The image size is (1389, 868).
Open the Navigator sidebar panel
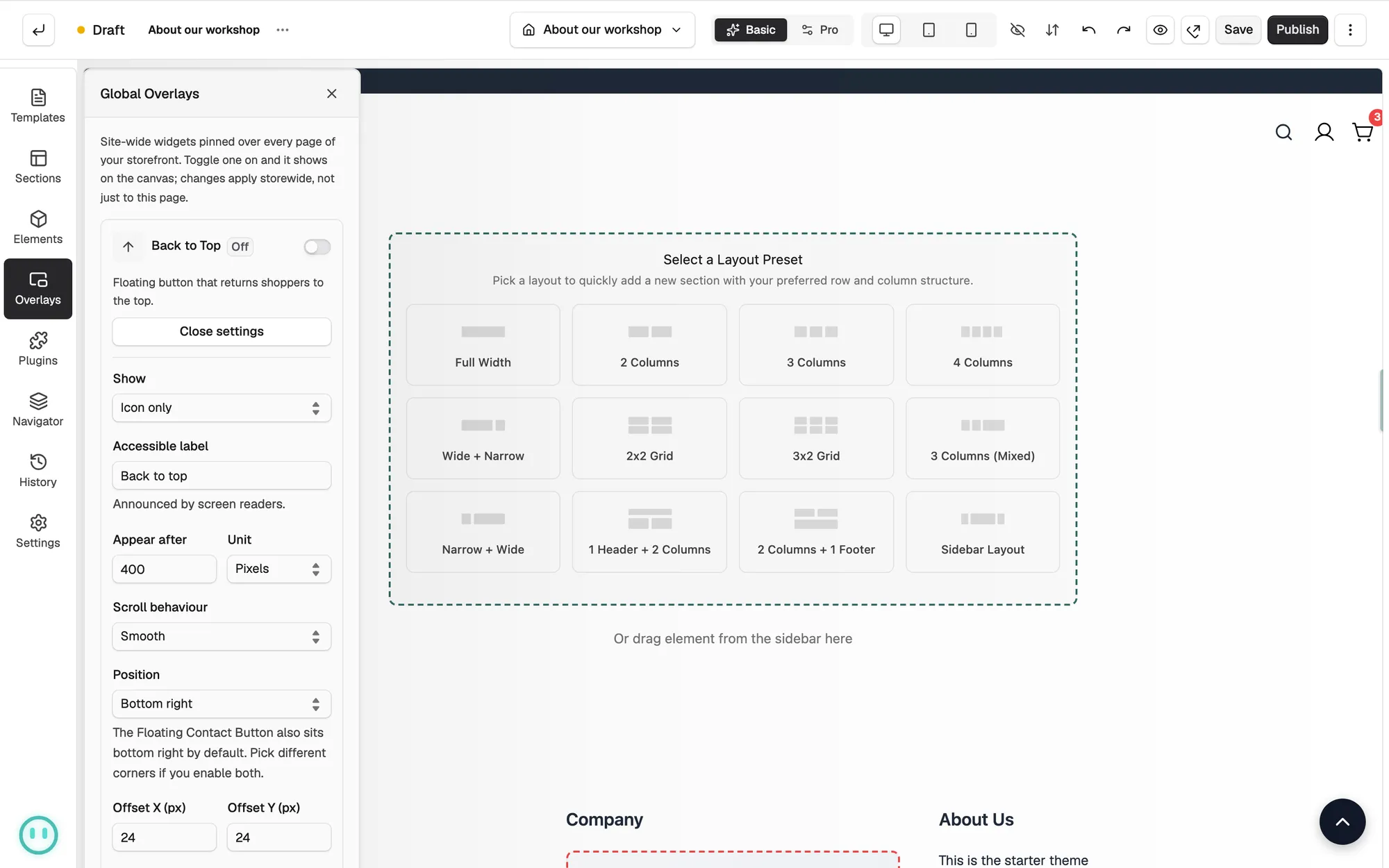click(38, 410)
